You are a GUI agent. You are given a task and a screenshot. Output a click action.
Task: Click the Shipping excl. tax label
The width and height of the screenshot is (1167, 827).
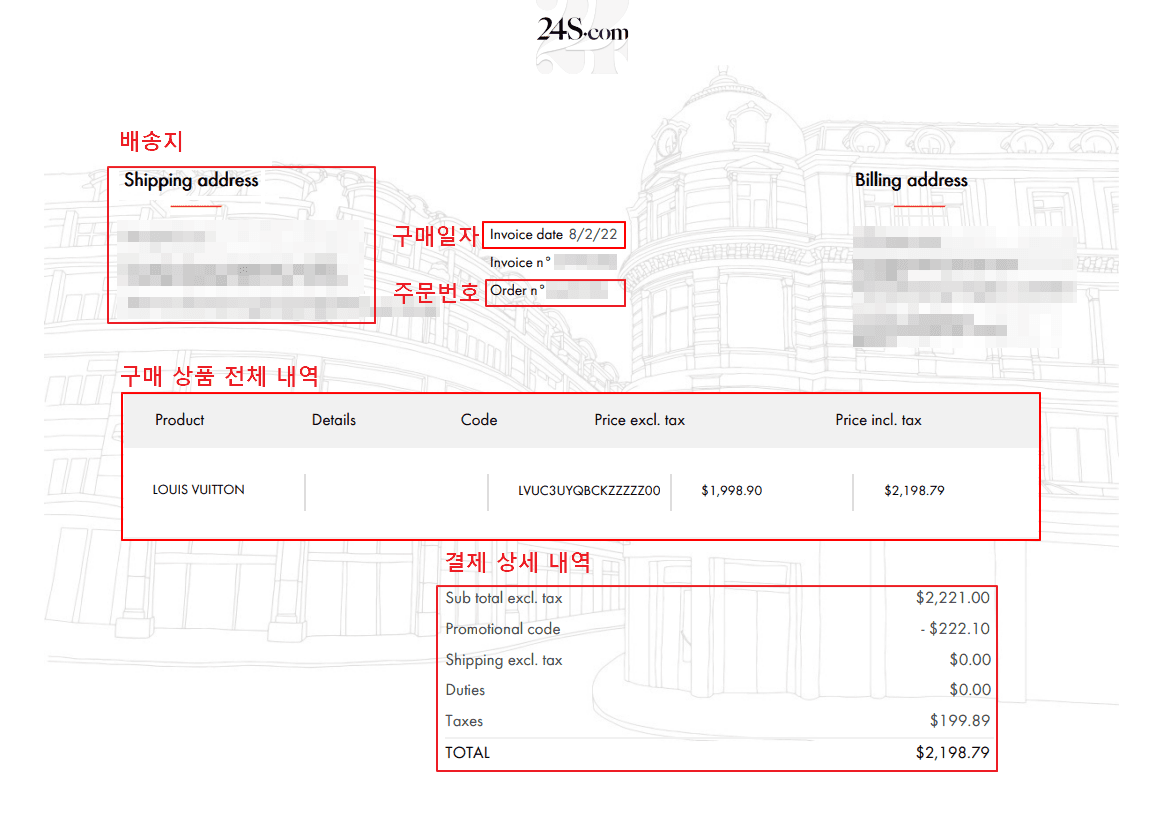point(504,660)
